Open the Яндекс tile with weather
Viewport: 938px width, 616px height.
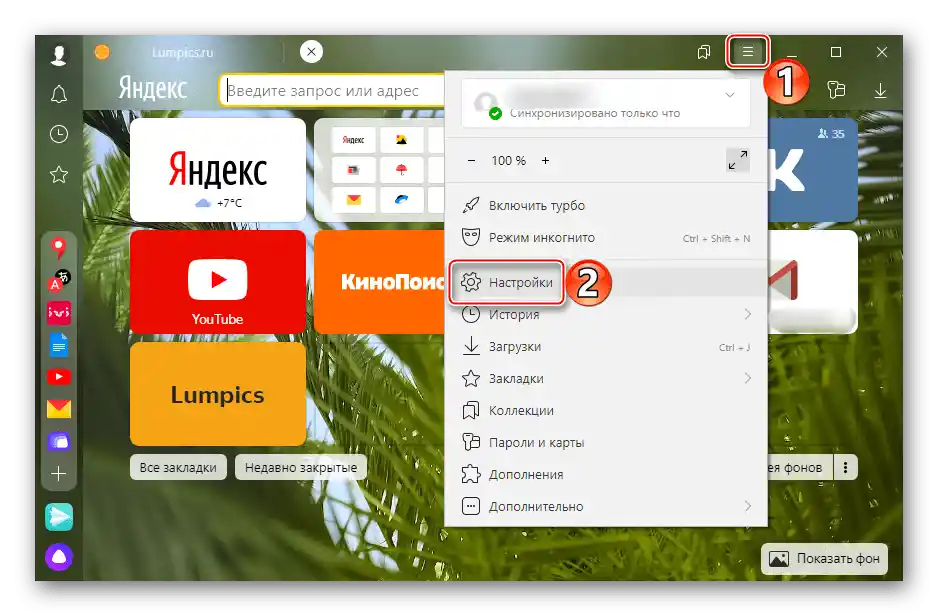click(x=218, y=170)
